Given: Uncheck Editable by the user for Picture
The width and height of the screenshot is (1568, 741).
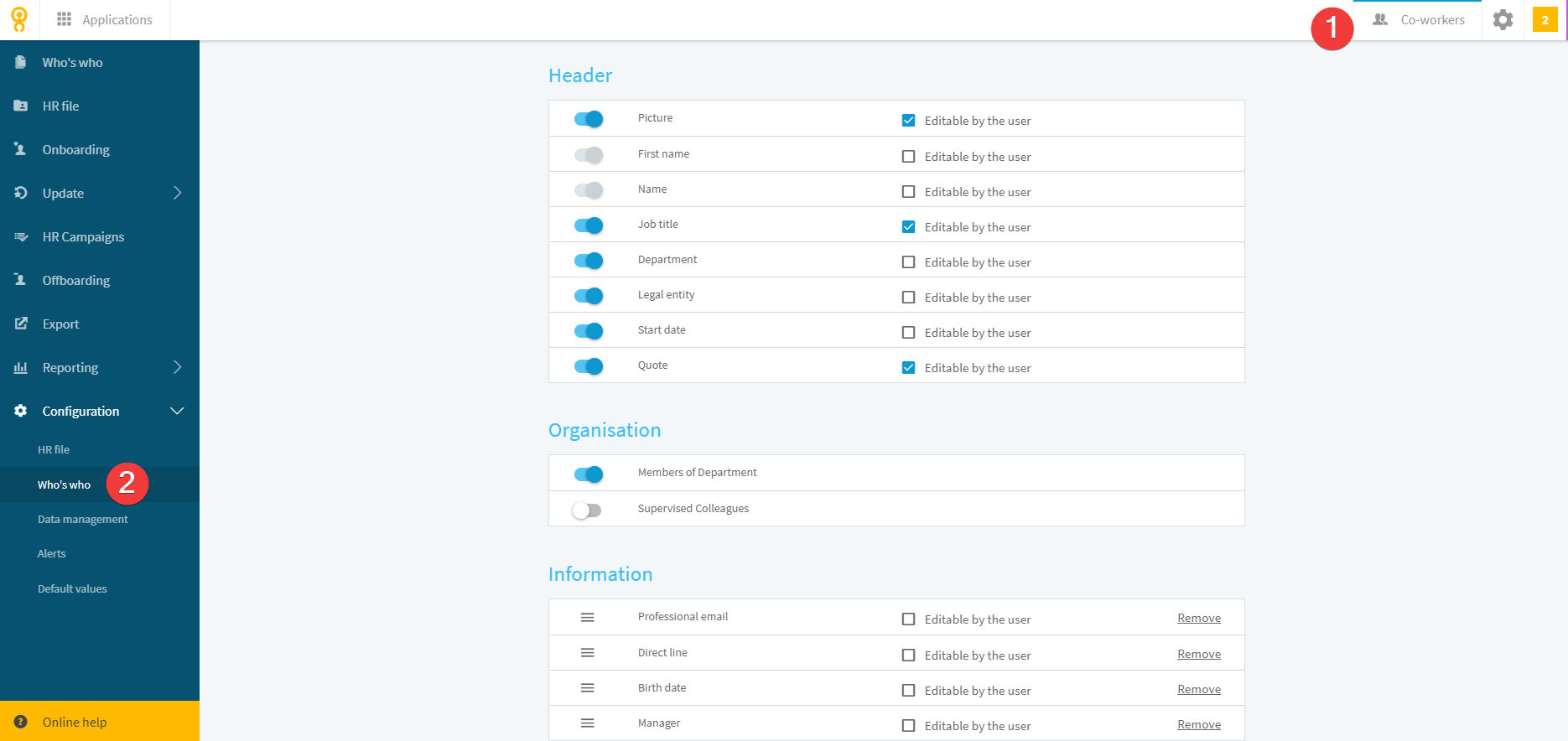Looking at the screenshot, I should 908,120.
